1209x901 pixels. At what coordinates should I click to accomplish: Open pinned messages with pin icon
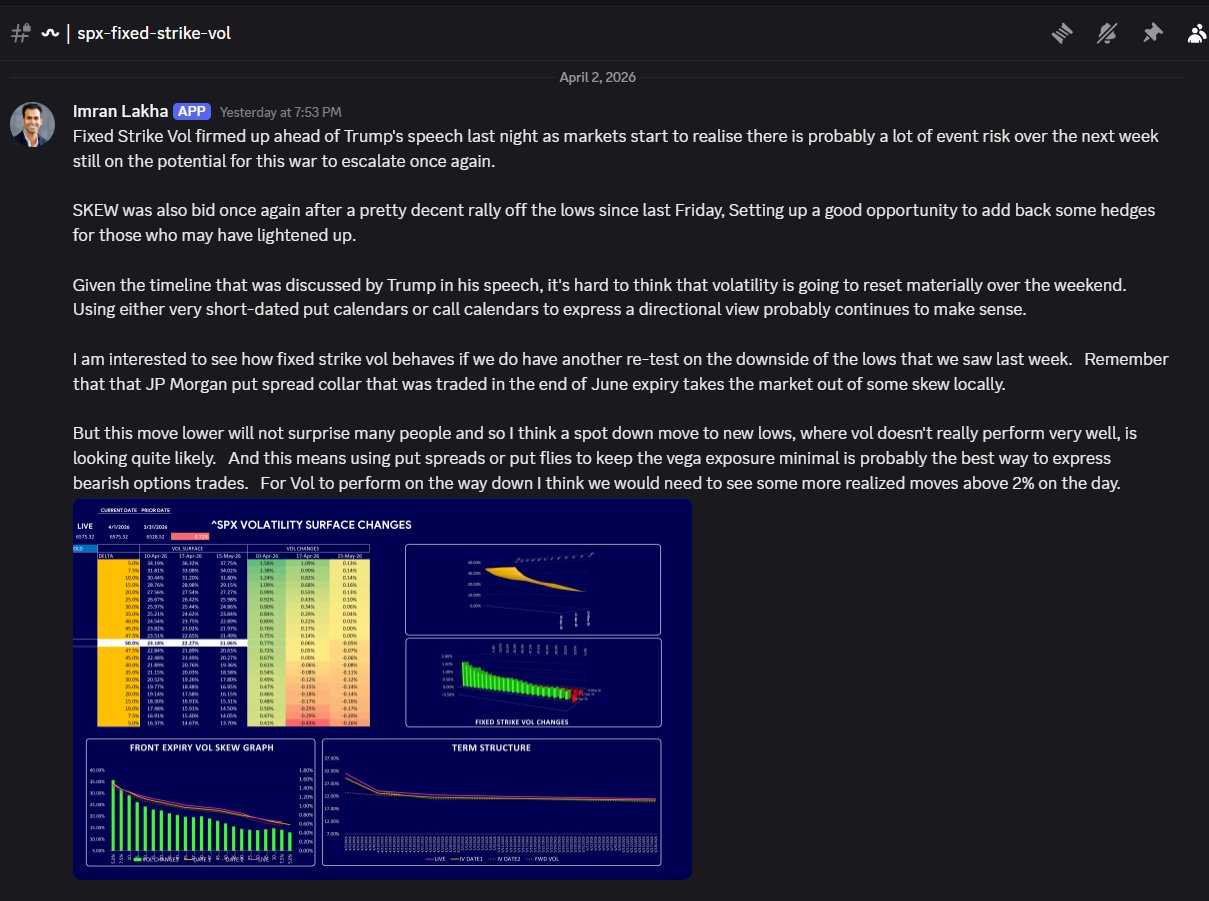1152,33
